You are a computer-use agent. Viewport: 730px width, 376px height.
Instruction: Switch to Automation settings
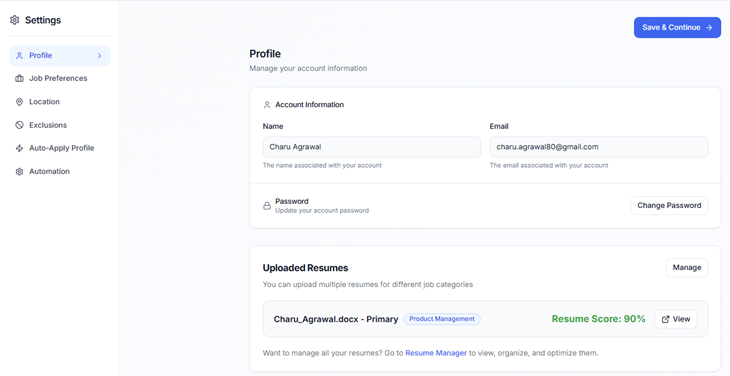[60, 172]
